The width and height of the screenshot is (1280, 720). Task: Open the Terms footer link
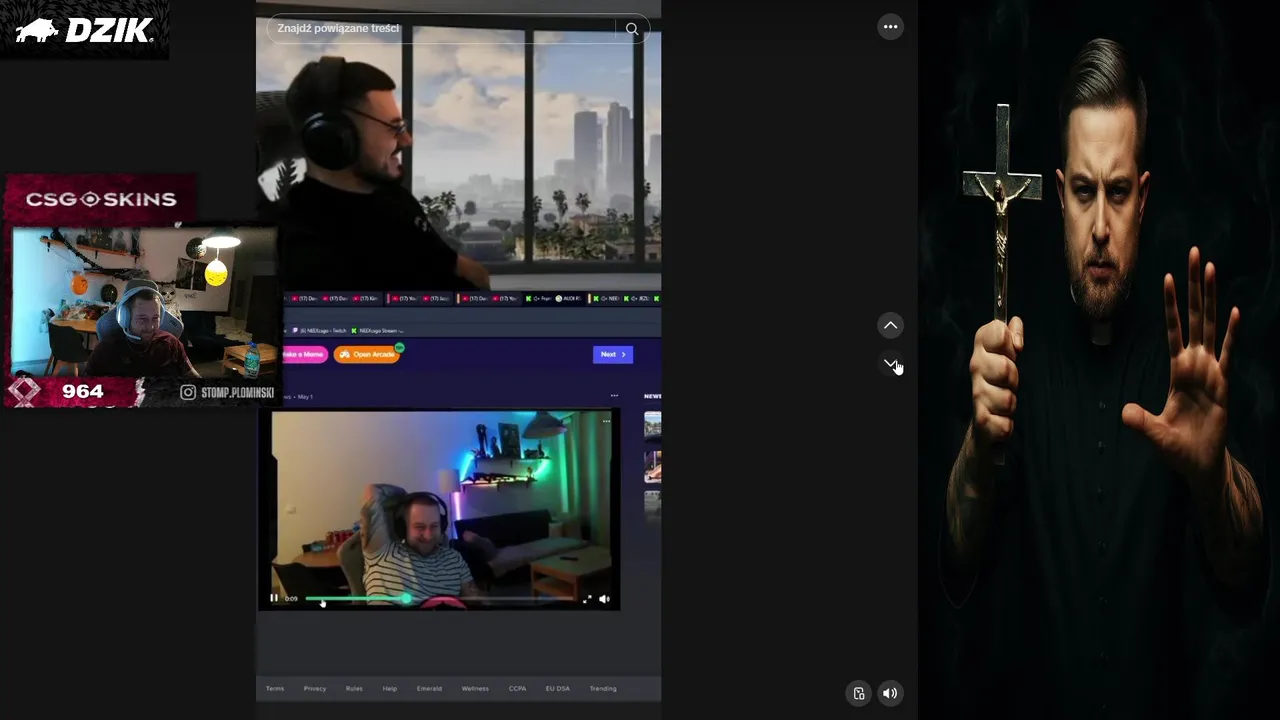(x=274, y=688)
